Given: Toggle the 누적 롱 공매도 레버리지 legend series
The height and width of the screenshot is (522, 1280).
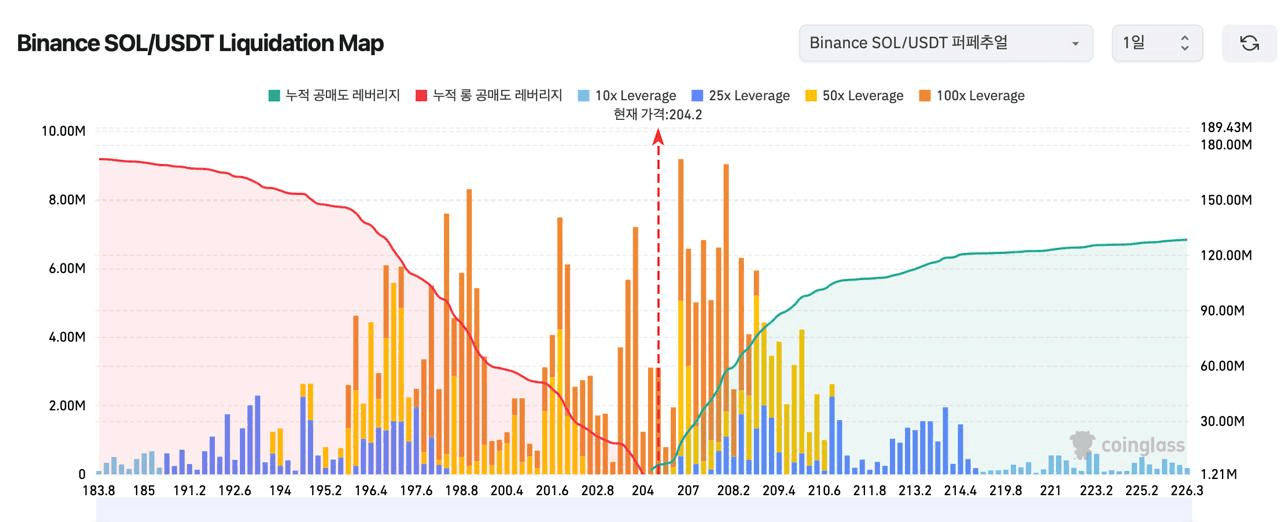Looking at the screenshot, I should pos(488,96).
